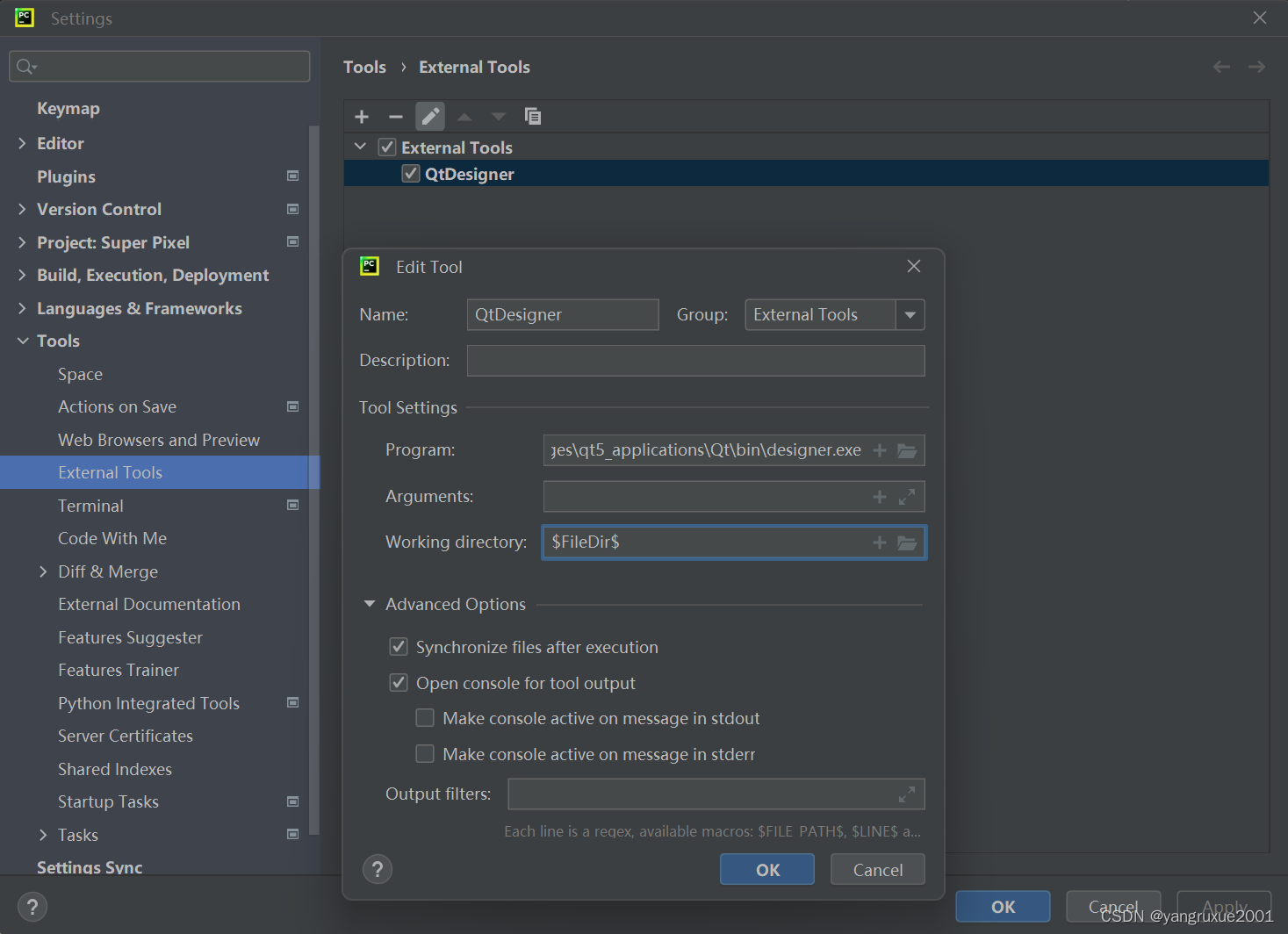Add a new external tool with plus icon
This screenshot has height=934, width=1288.
(x=362, y=117)
